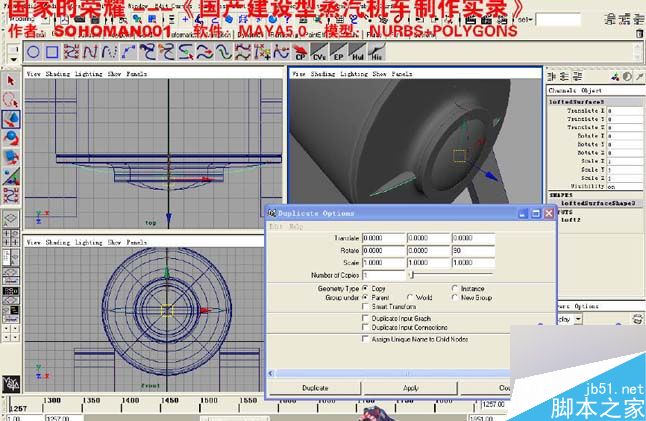646x421 pixels.
Task: Click the EP curve shelf button
Action: [x=338, y=52]
